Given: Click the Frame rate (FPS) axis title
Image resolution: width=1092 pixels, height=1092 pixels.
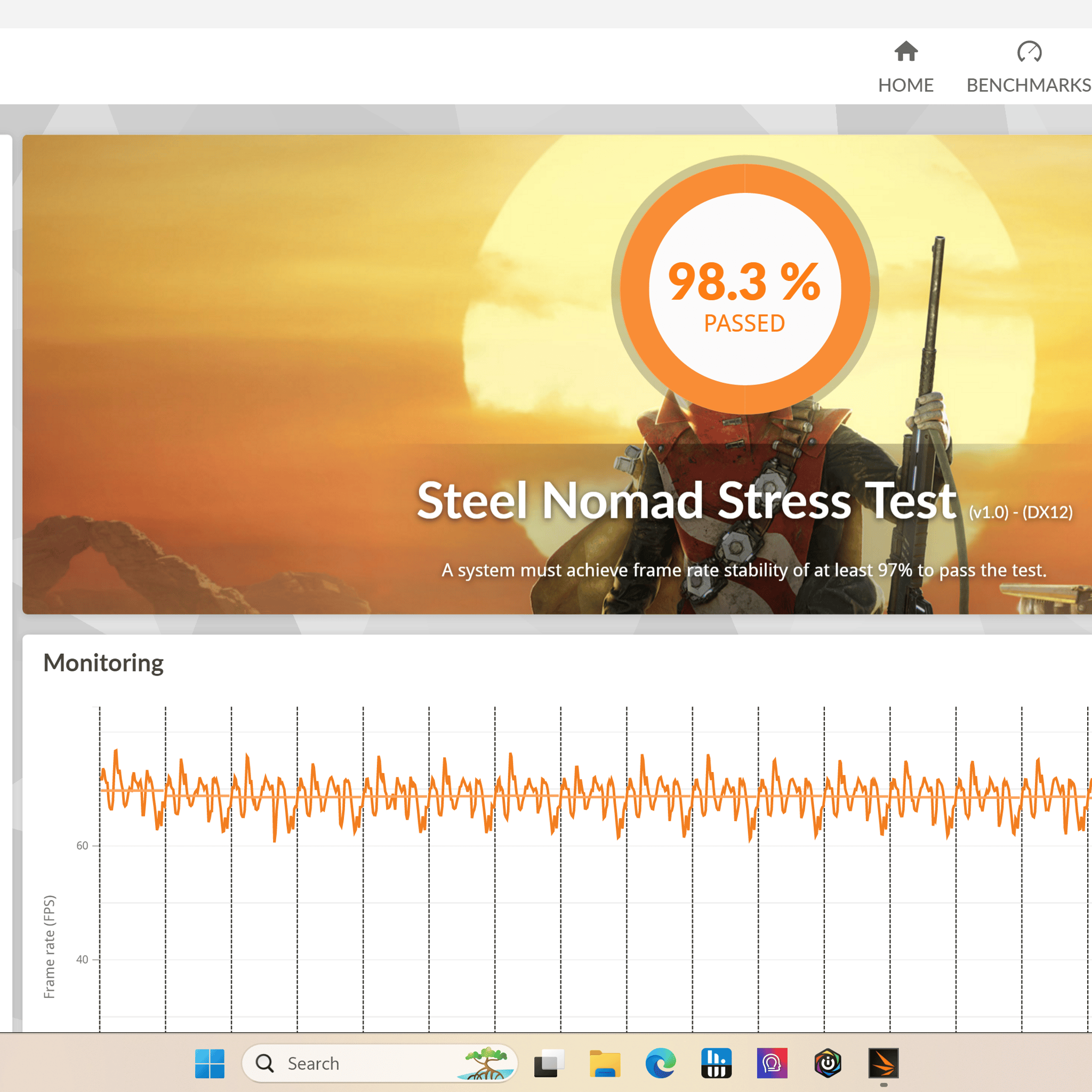Looking at the screenshot, I should coord(50,947).
